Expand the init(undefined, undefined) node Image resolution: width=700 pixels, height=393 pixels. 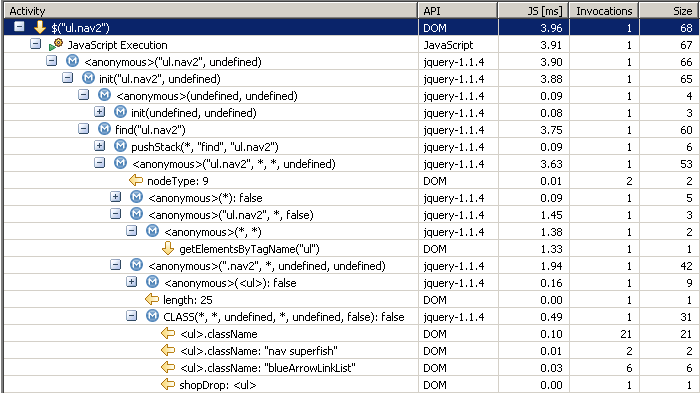(x=100, y=112)
